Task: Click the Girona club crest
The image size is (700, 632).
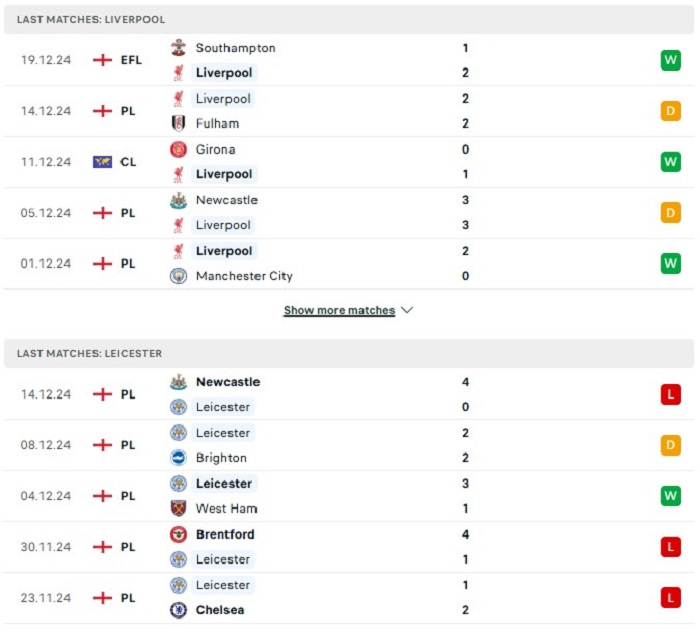Action: click(x=178, y=150)
